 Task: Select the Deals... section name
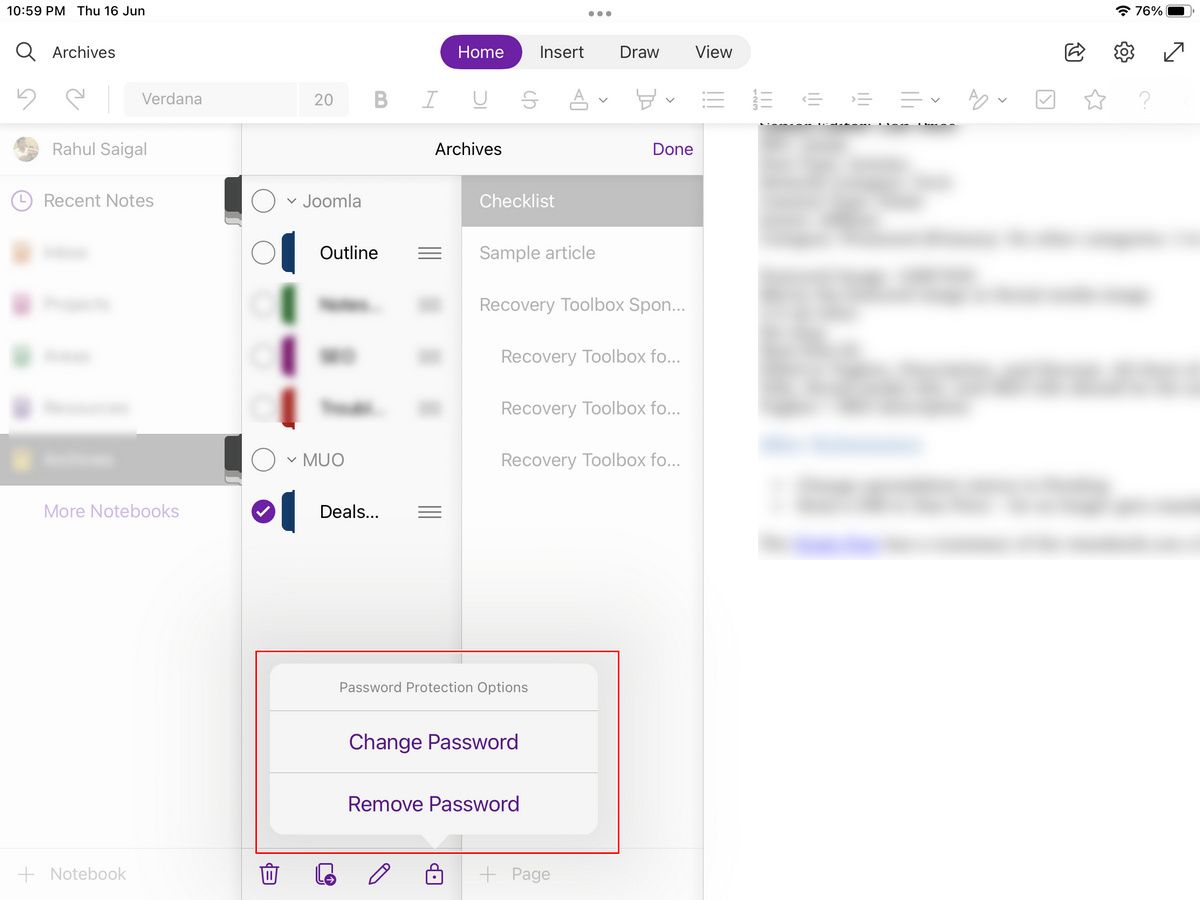point(349,512)
